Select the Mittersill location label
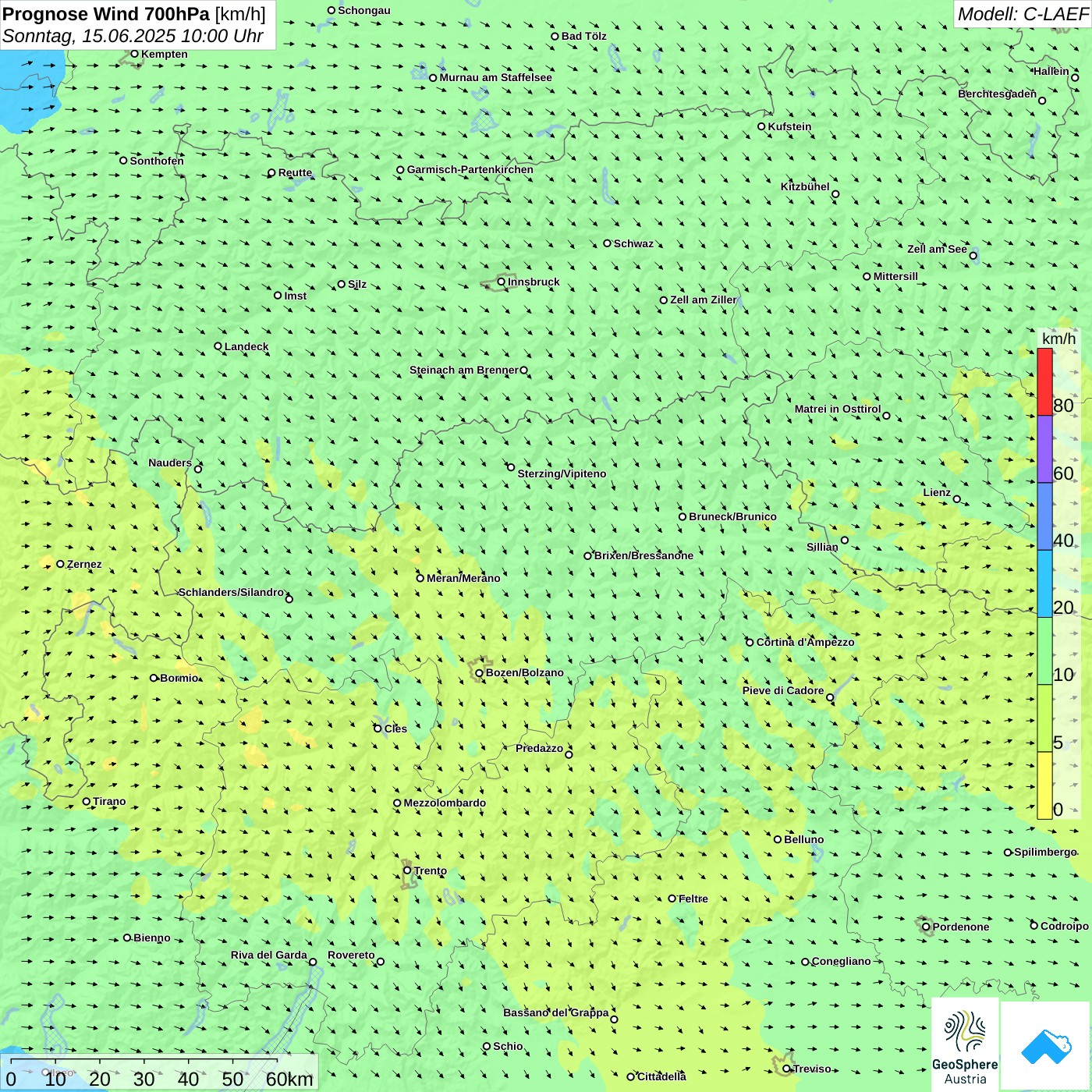The height and width of the screenshot is (1092, 1092). click(895, 276)
